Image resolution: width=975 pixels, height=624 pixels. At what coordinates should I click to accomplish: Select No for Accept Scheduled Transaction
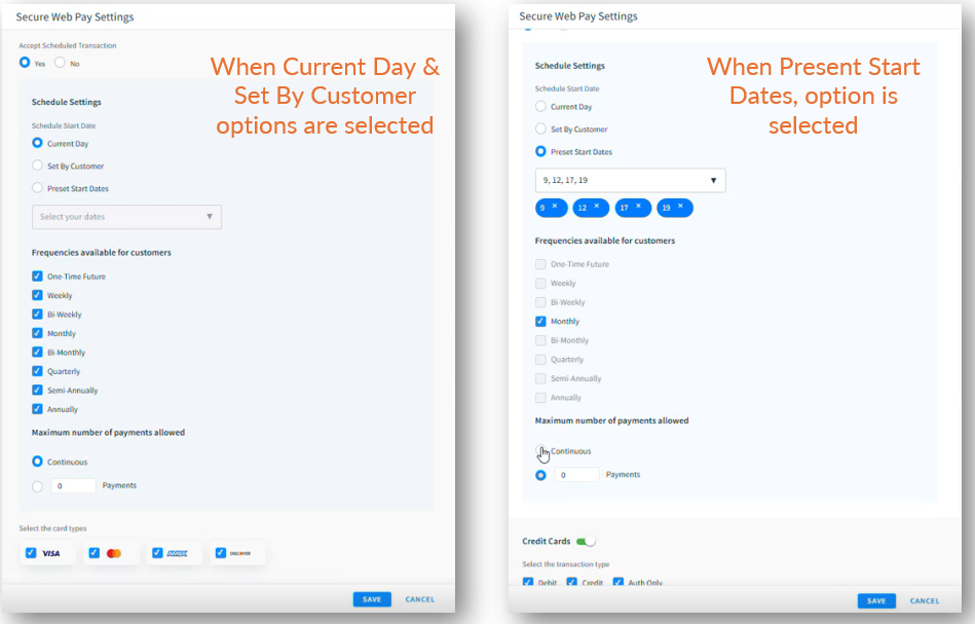pos(60,62)
